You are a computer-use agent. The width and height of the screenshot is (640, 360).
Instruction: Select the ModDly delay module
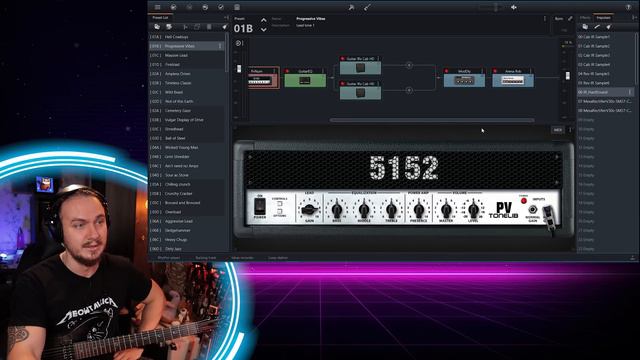[464, 78]
